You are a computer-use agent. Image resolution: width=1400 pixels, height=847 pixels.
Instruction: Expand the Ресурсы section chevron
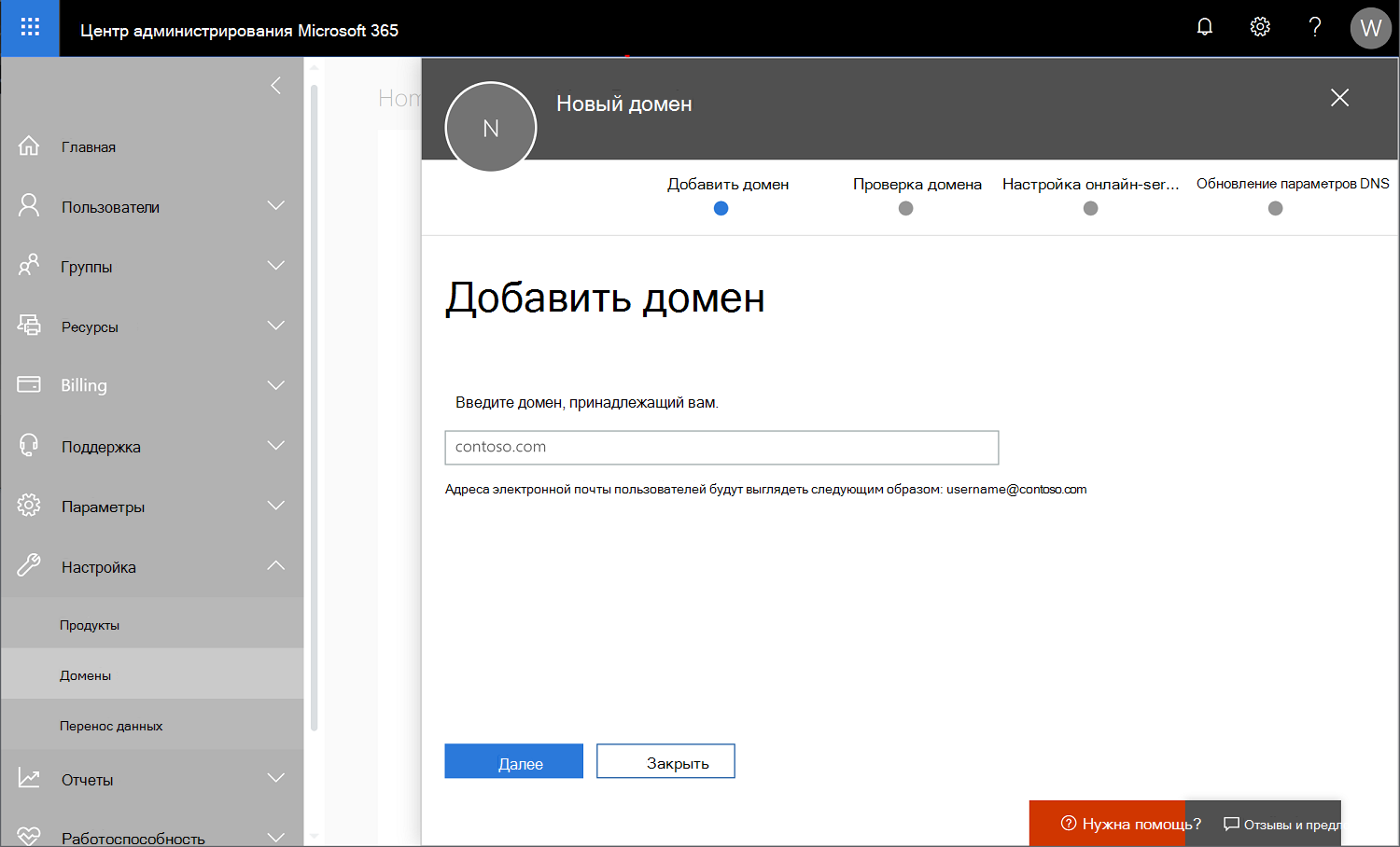point(276,326)
